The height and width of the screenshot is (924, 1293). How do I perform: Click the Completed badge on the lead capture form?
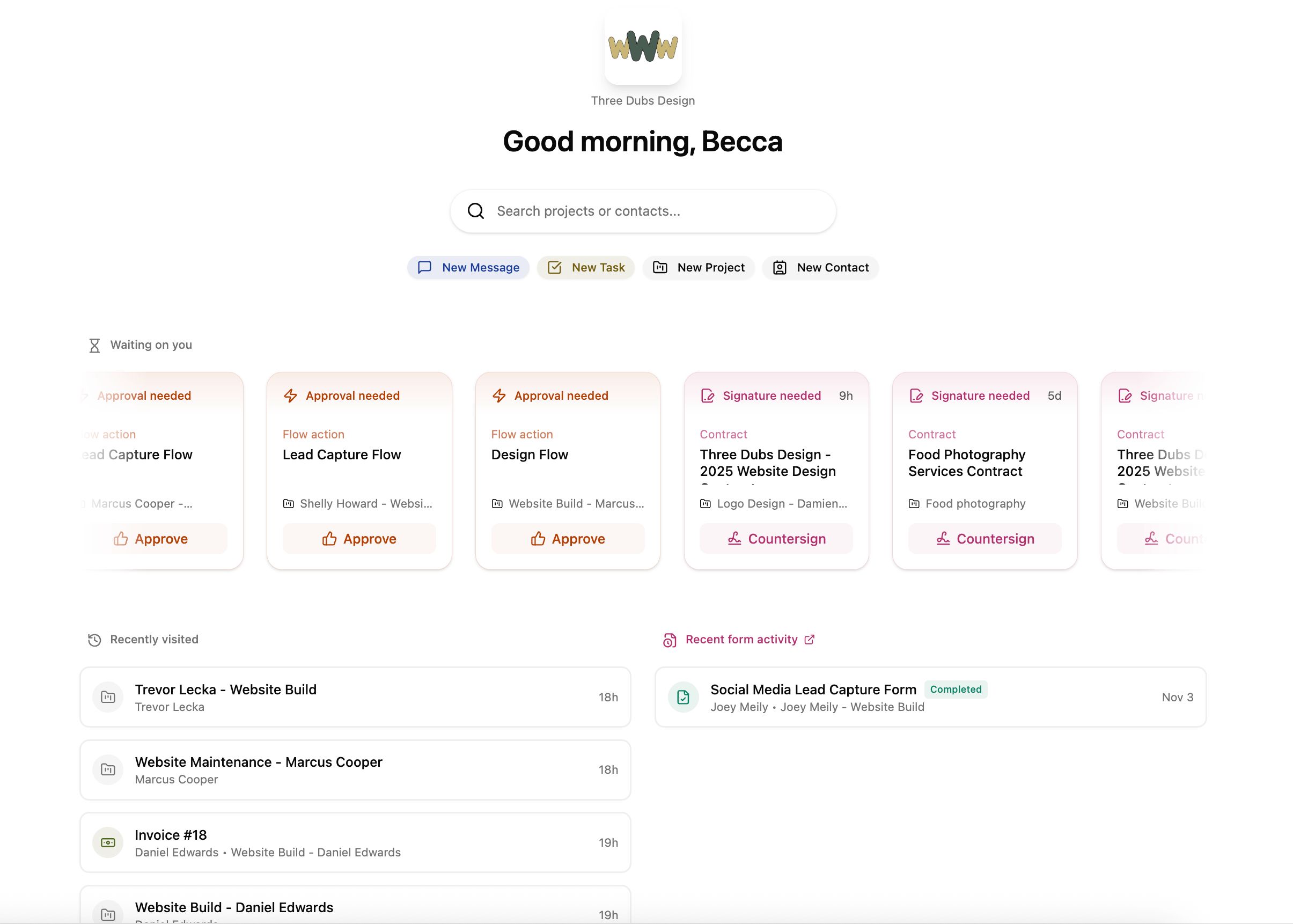[x=955, y=689]
